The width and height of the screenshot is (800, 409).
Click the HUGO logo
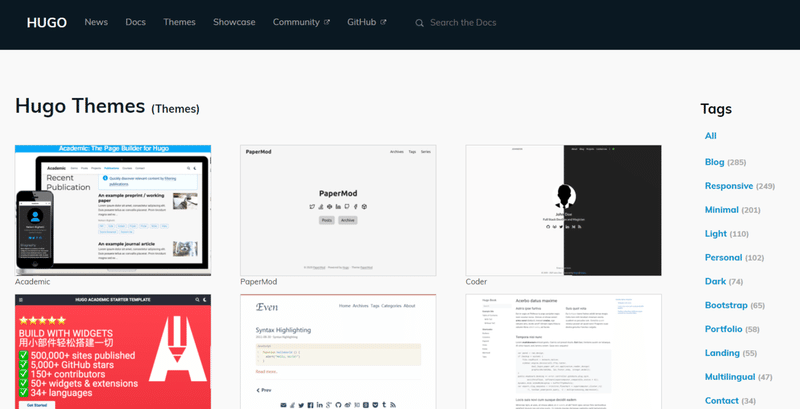46,22
